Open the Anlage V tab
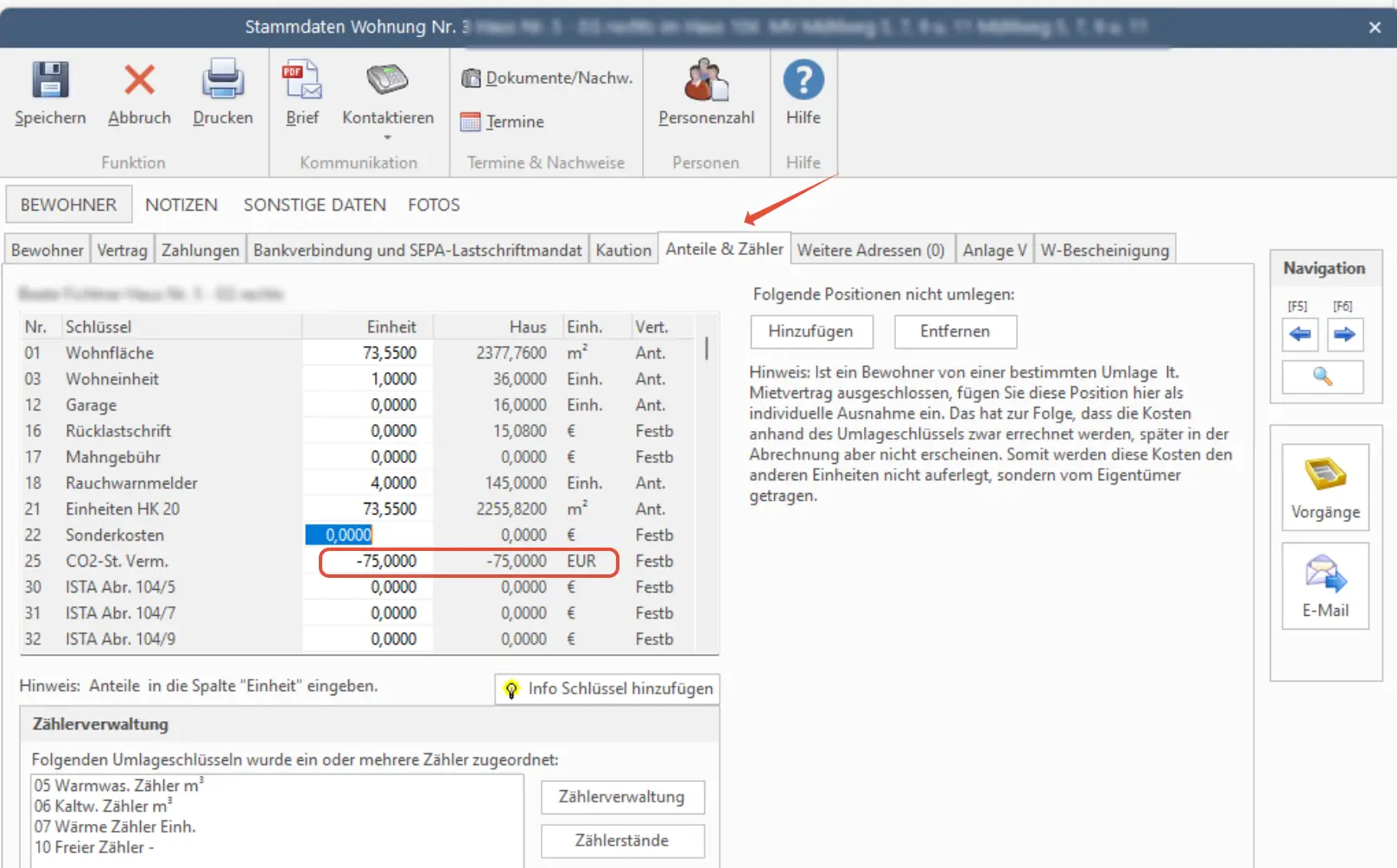Screen dimensions: 1397x868 [994, 250]
